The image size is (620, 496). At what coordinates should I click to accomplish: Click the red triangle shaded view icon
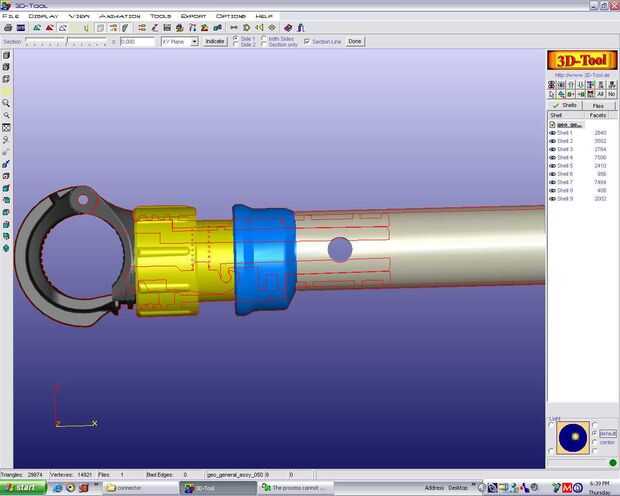pyautogui.click(x=50, y=28)
